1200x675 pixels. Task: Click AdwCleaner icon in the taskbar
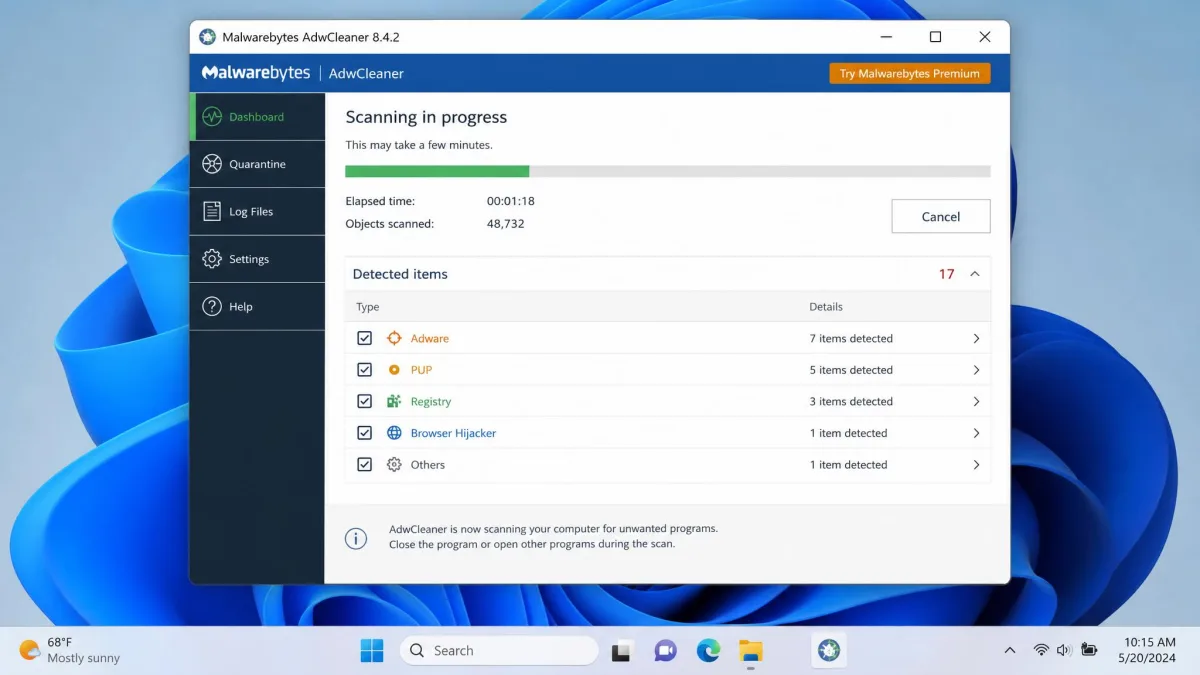click(x=828, y=651)
